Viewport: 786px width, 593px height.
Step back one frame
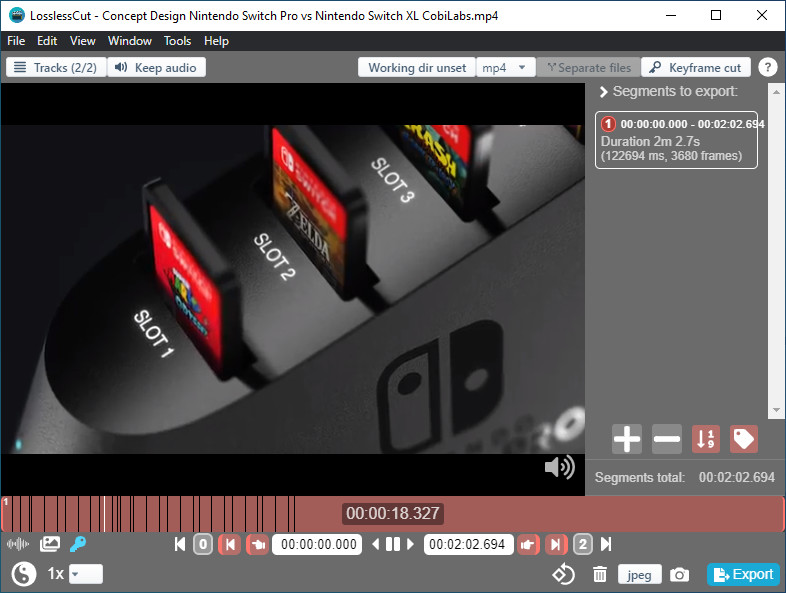click(x=375, y=544)
